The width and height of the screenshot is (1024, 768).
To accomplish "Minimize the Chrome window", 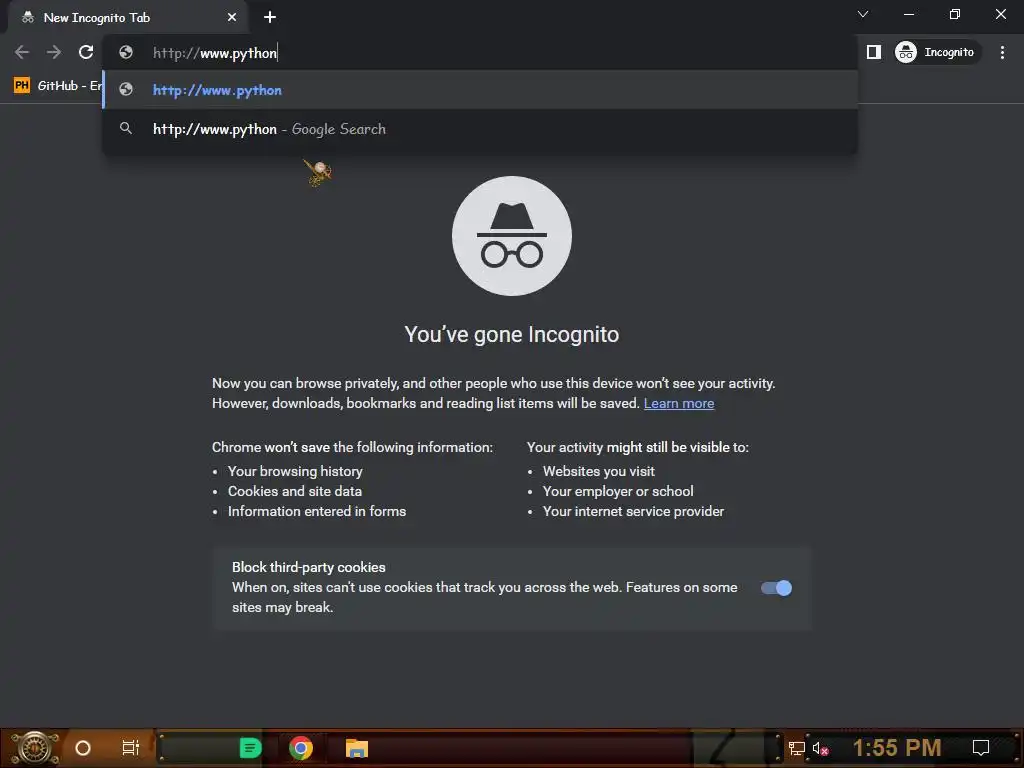I will [908, 14].
